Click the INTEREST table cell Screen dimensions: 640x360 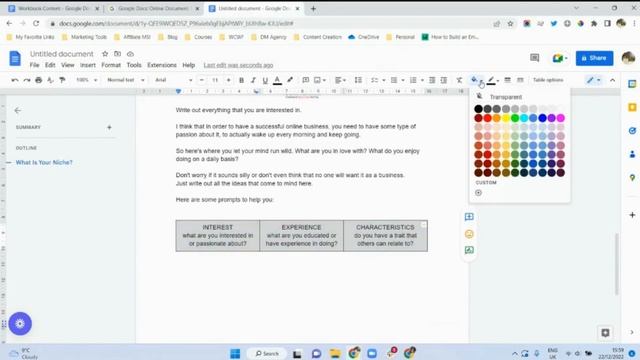[x=218, y=236]
